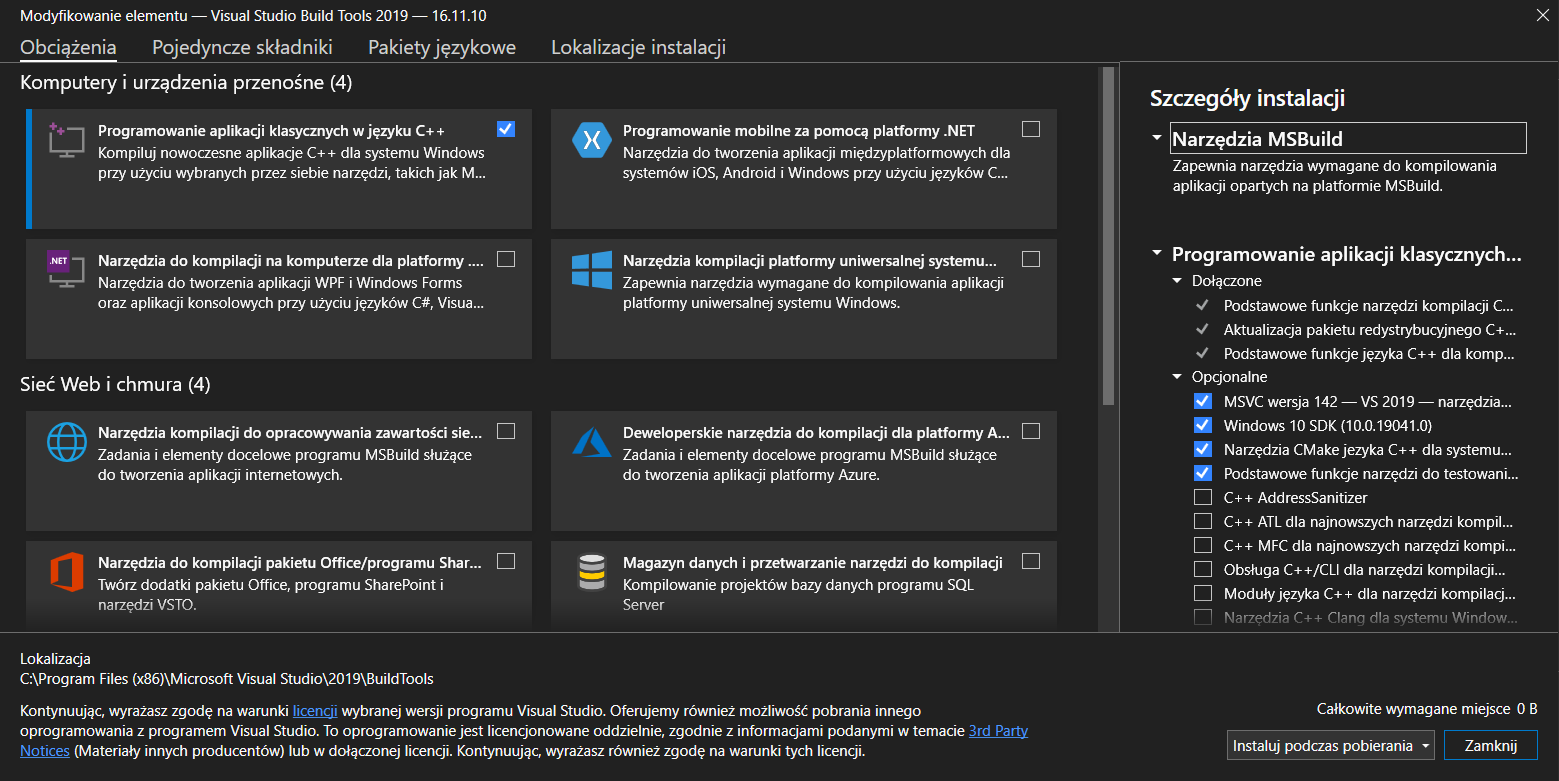Open the Pakiety językowe tab
This screenshot has width=1559, height=781.
pos(442,47)
